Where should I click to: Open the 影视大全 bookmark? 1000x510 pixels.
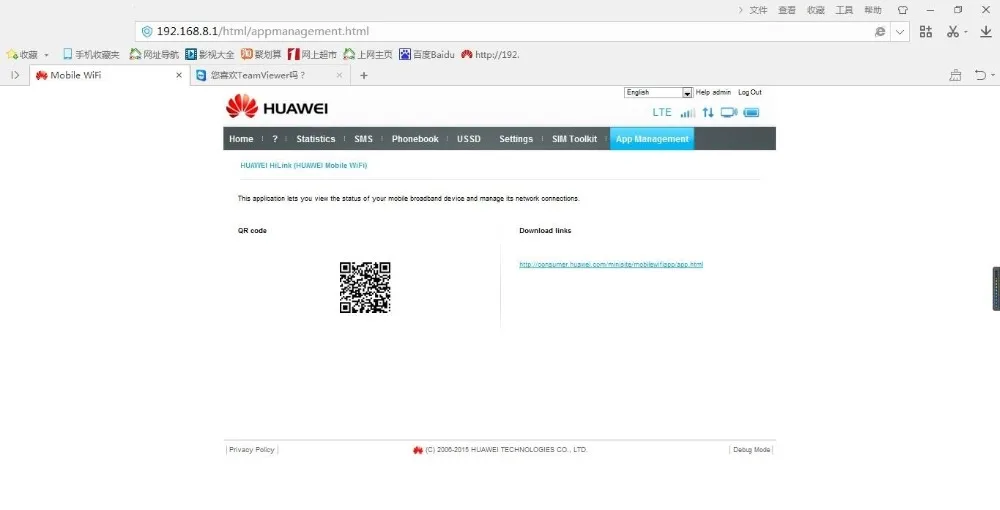click(209, 55)
